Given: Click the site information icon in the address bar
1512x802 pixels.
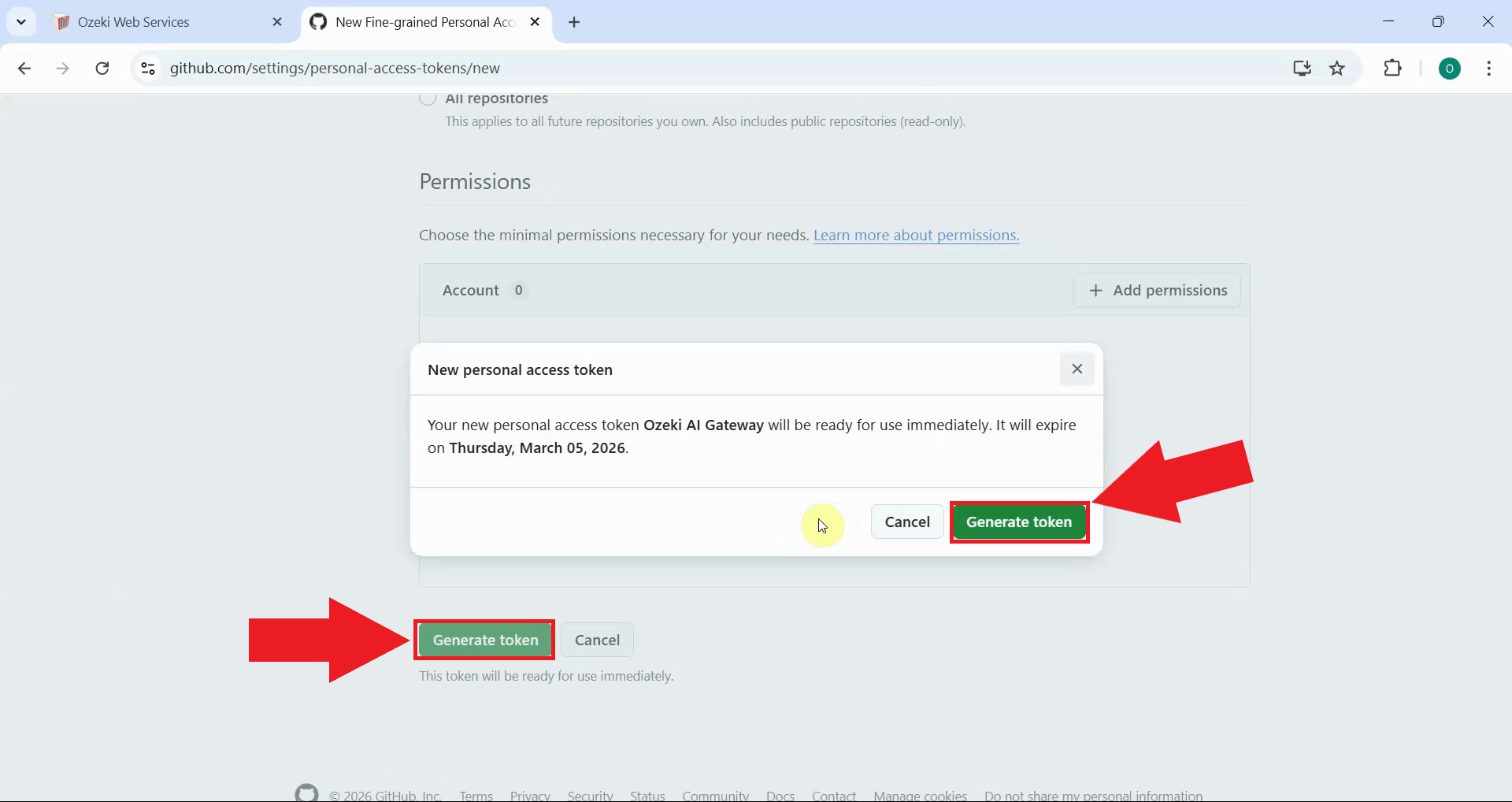Looking at the screenshot, I should click(x=147, y=69).
